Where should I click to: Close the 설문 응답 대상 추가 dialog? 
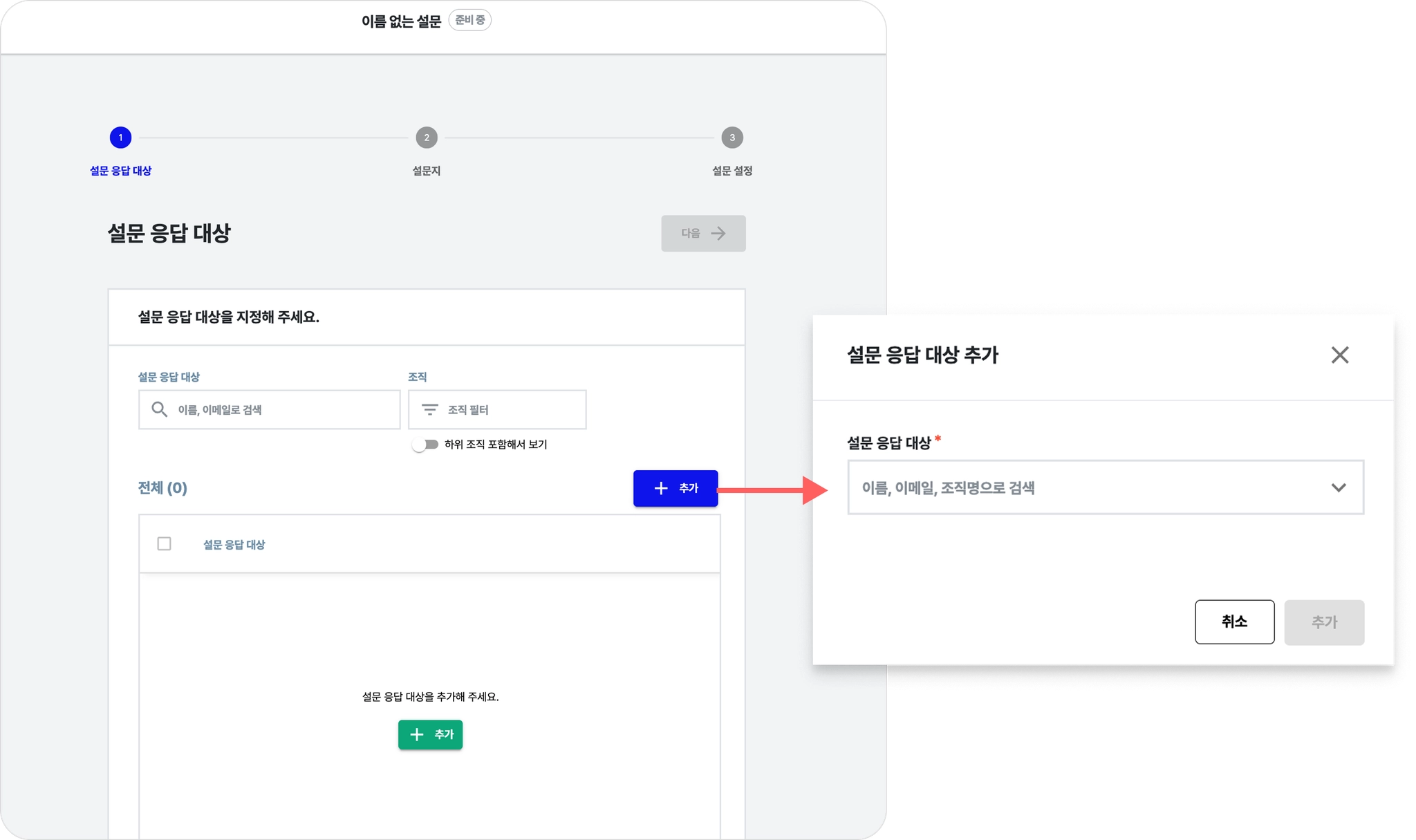[x=1339, y=355]
